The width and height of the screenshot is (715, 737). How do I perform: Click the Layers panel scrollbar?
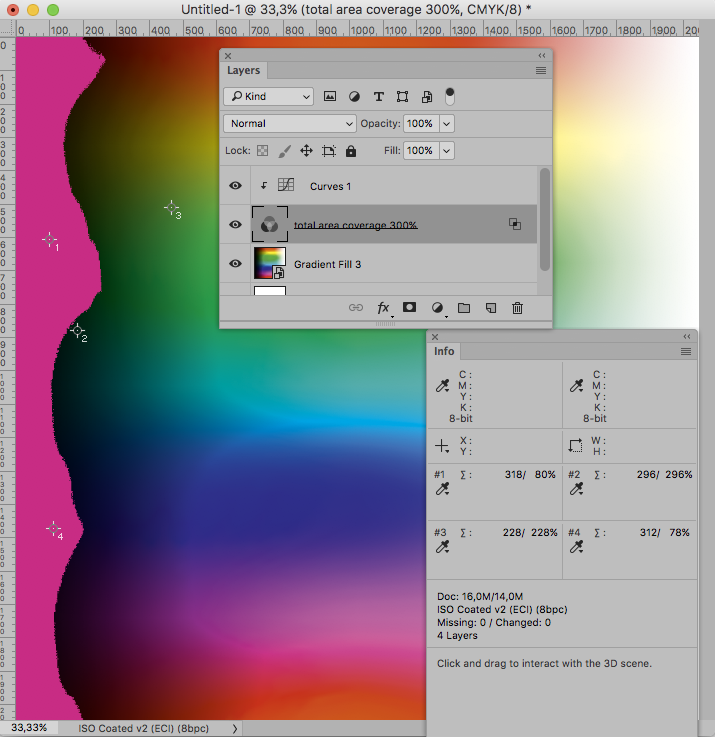click(544, 220)
